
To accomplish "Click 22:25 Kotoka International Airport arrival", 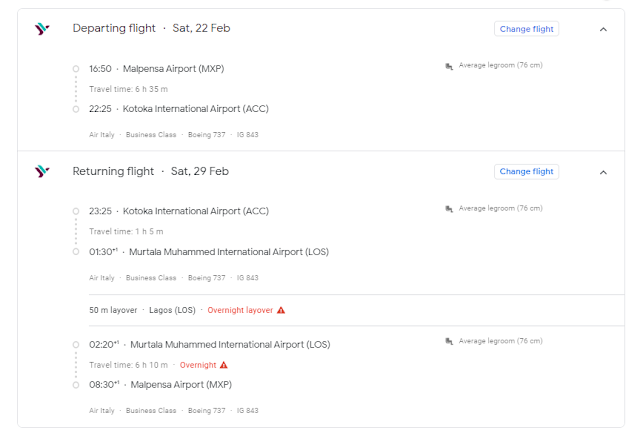I will (x=178, y=109).
